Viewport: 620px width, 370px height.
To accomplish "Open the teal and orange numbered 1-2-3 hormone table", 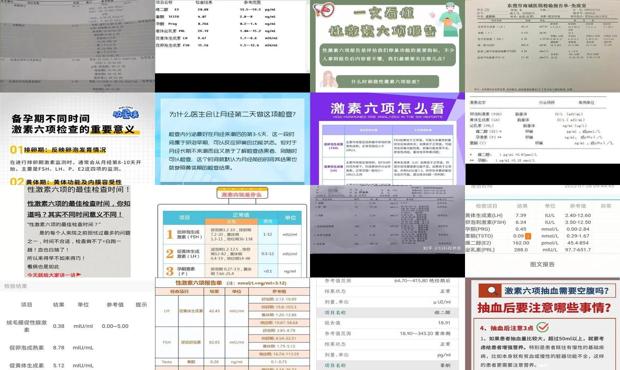I will tap(232, 231).
